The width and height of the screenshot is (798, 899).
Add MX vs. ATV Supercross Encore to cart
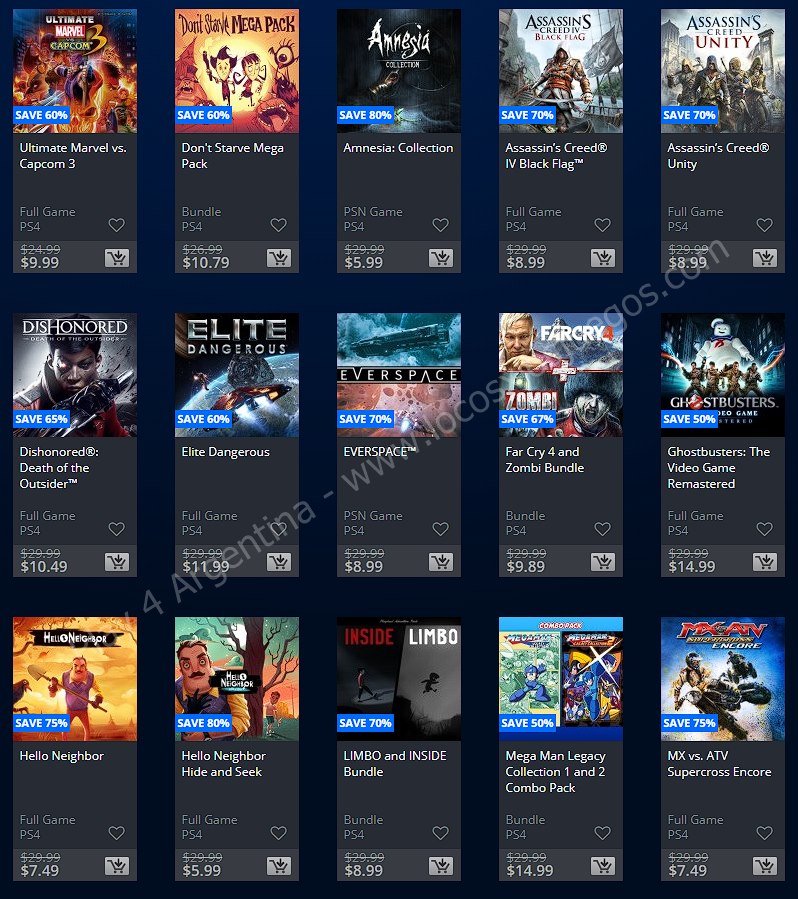[765, 866]
